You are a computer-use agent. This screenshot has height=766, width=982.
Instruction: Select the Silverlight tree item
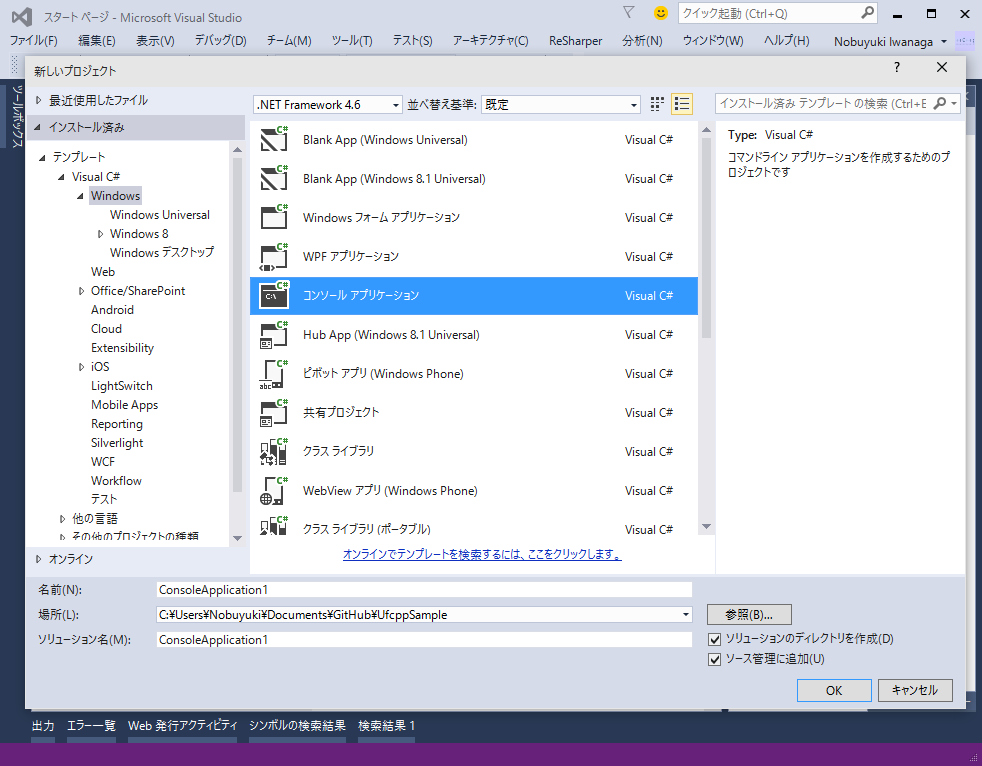[x=117, y=443]
